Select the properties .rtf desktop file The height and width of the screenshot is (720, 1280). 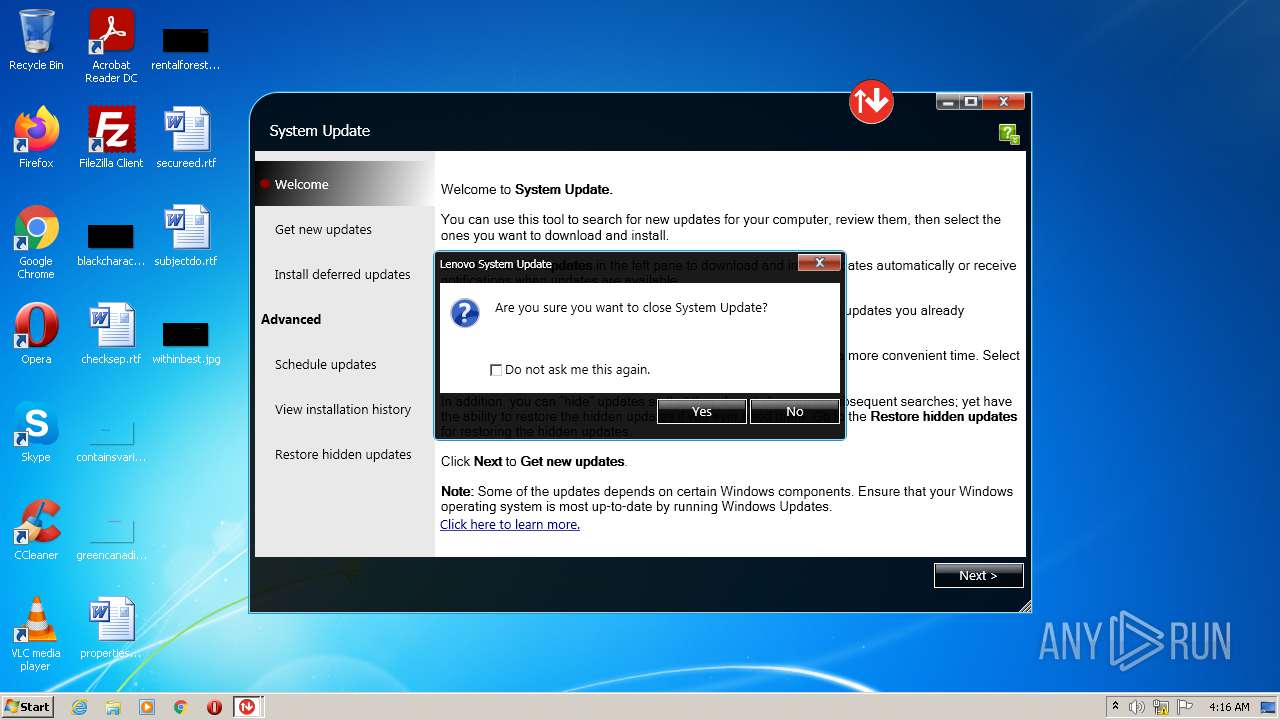111,628
